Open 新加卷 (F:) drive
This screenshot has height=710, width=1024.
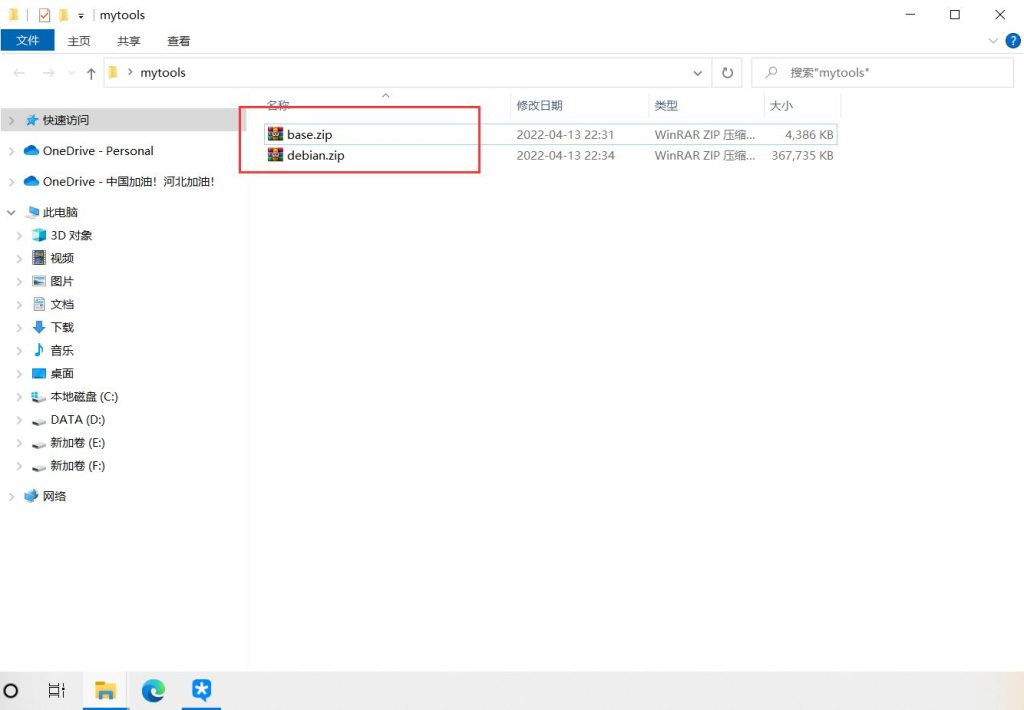pos(77,466)
